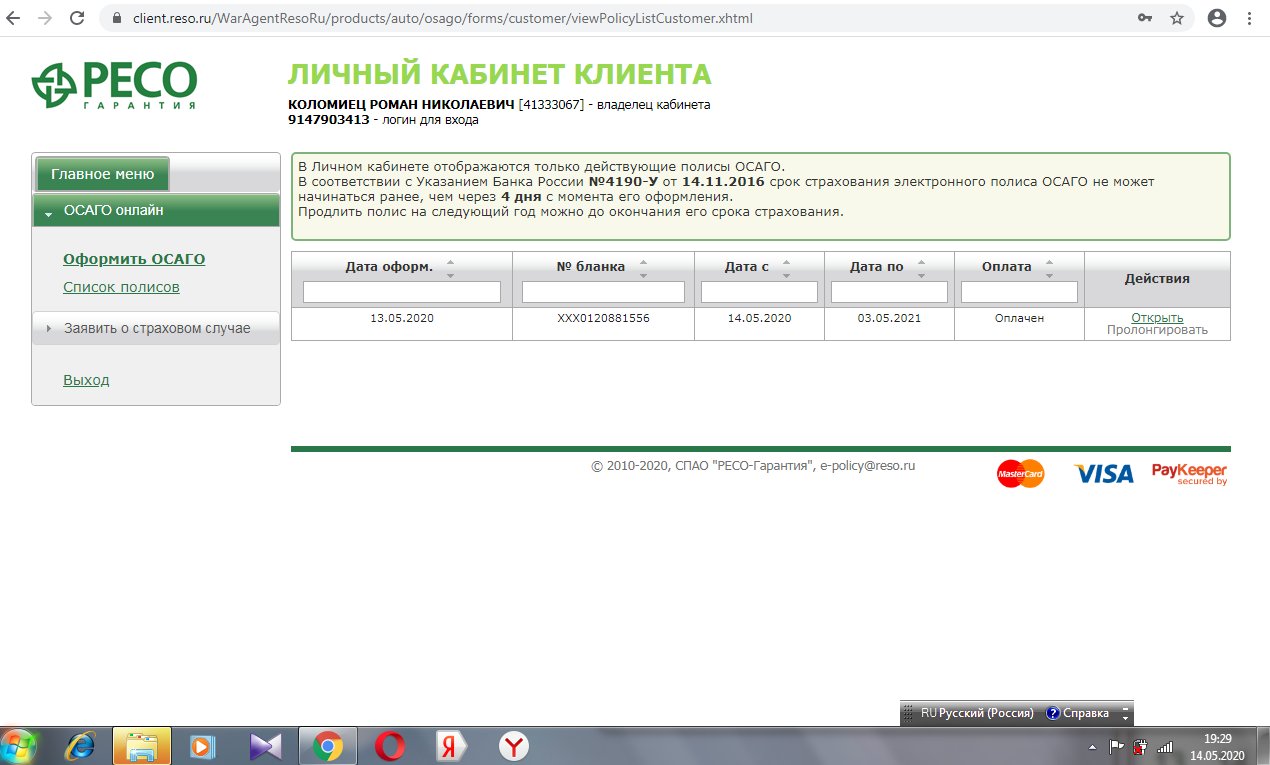Click Оформить ОСАГО link
Screen dimensions: 1270x765
pyautogui.click(x=134, y=259)
